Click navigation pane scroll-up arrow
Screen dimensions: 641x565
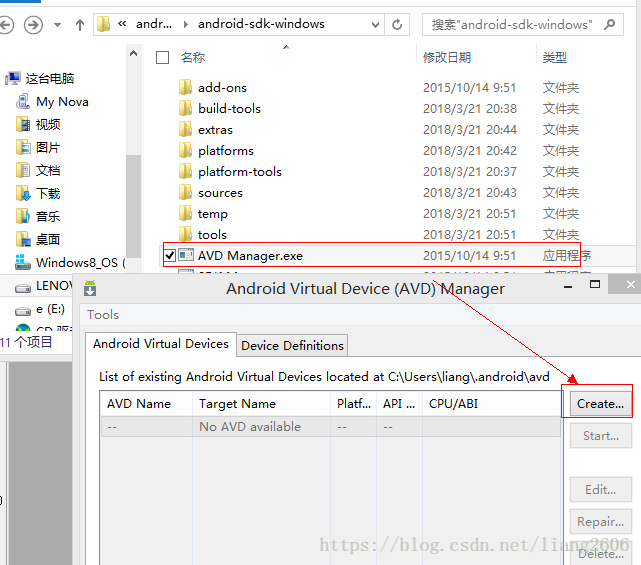[x=133, y=54]
